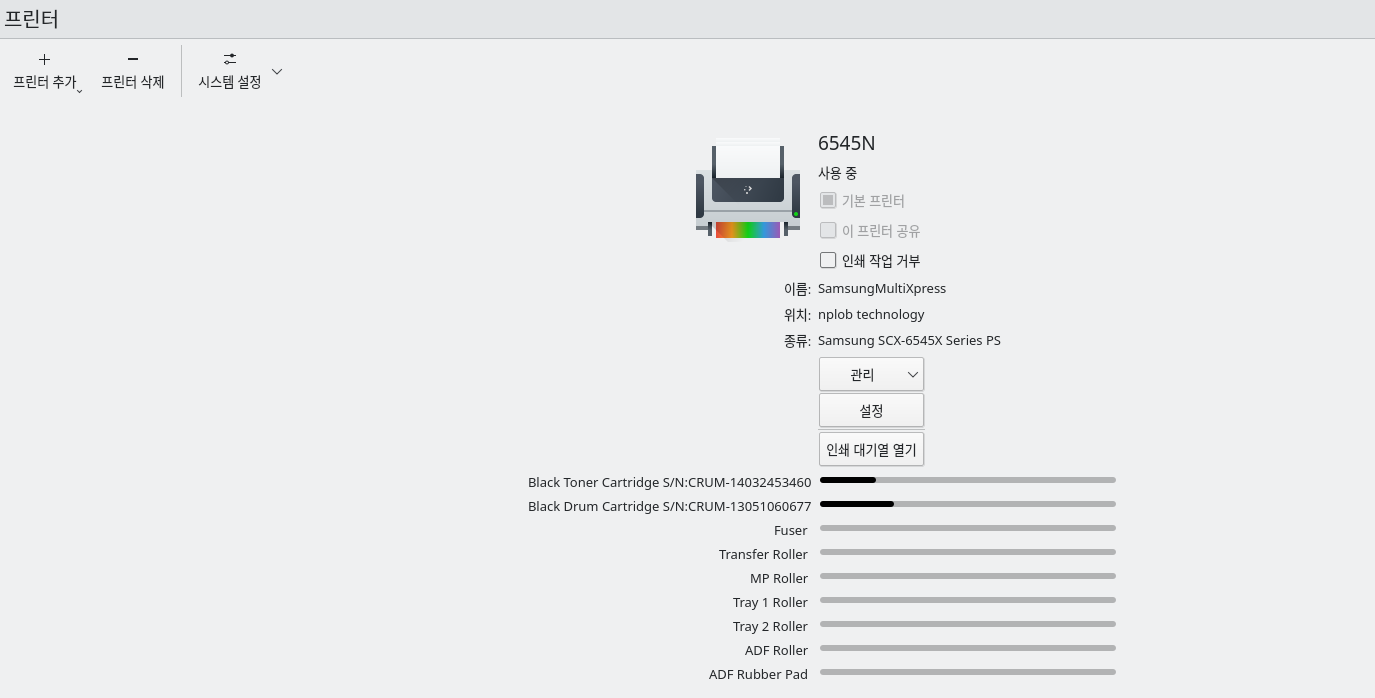1375x698 pixels.
Task: Click the MP Roller level bar
Action: pyautogui.click(x=967, y=576)
